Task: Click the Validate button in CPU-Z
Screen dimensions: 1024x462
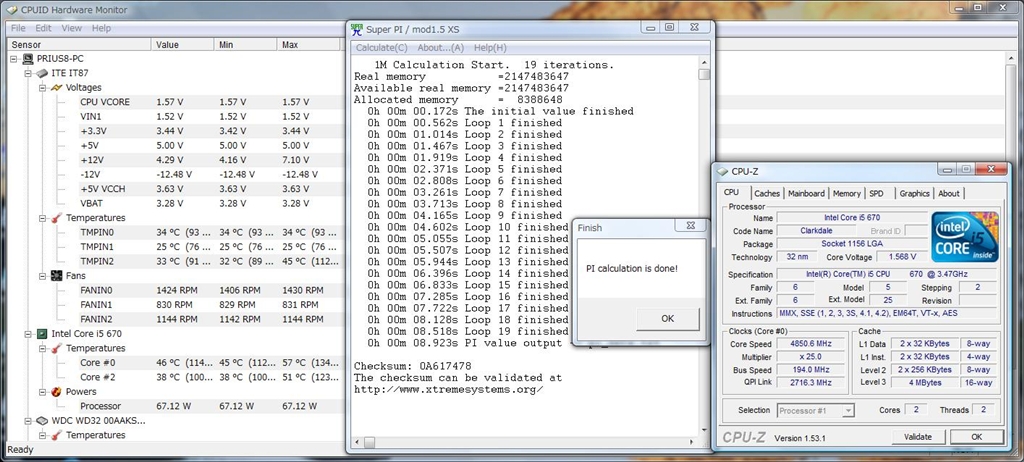Action: [x=917, y=437]
